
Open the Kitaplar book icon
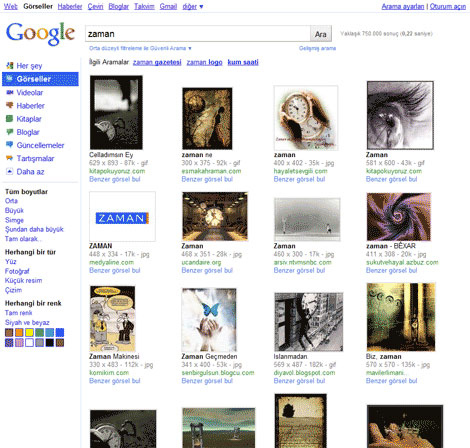tap(10, 119)
